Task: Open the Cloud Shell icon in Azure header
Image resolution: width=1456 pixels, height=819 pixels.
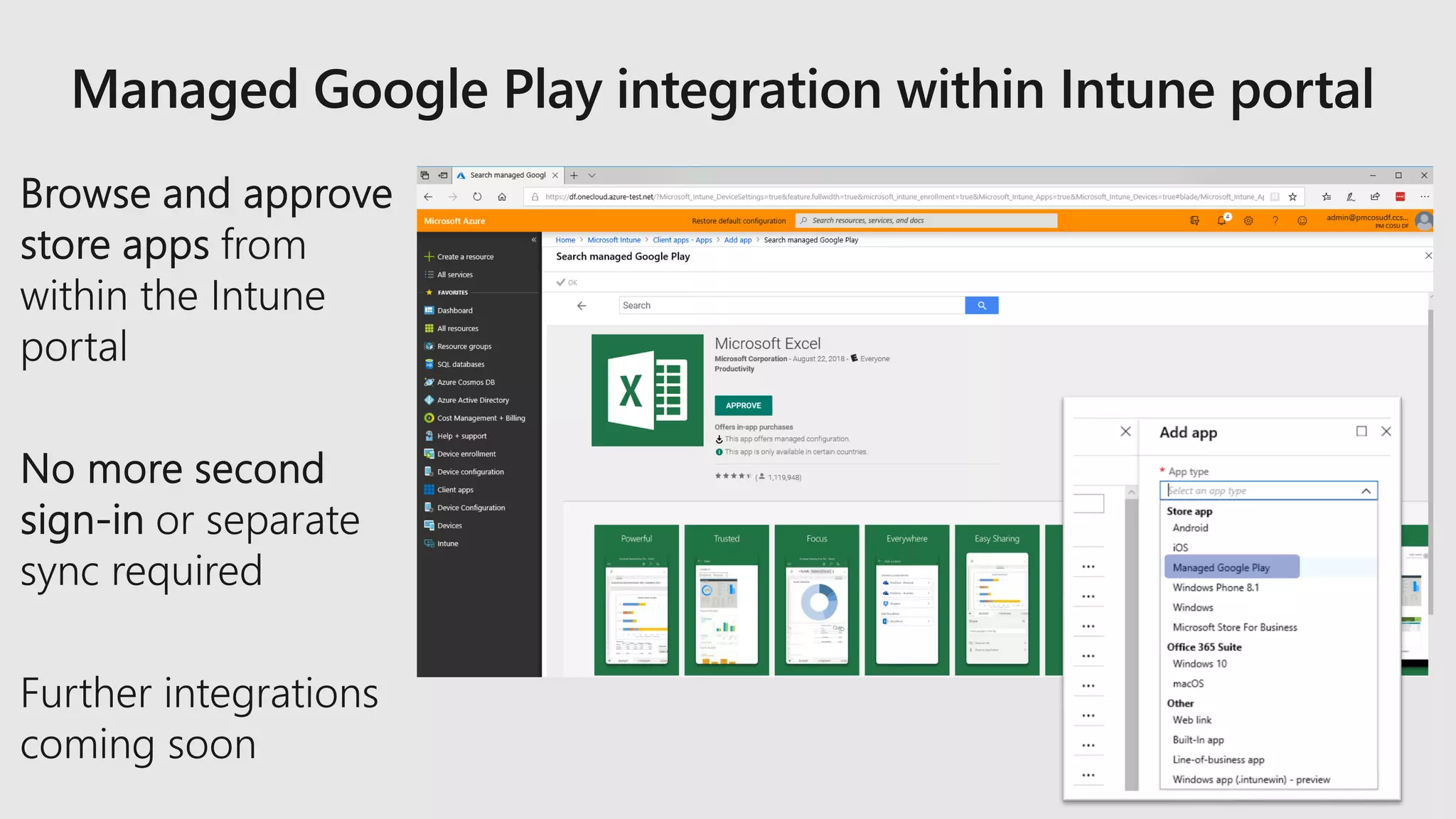Action: [1194, 221]
